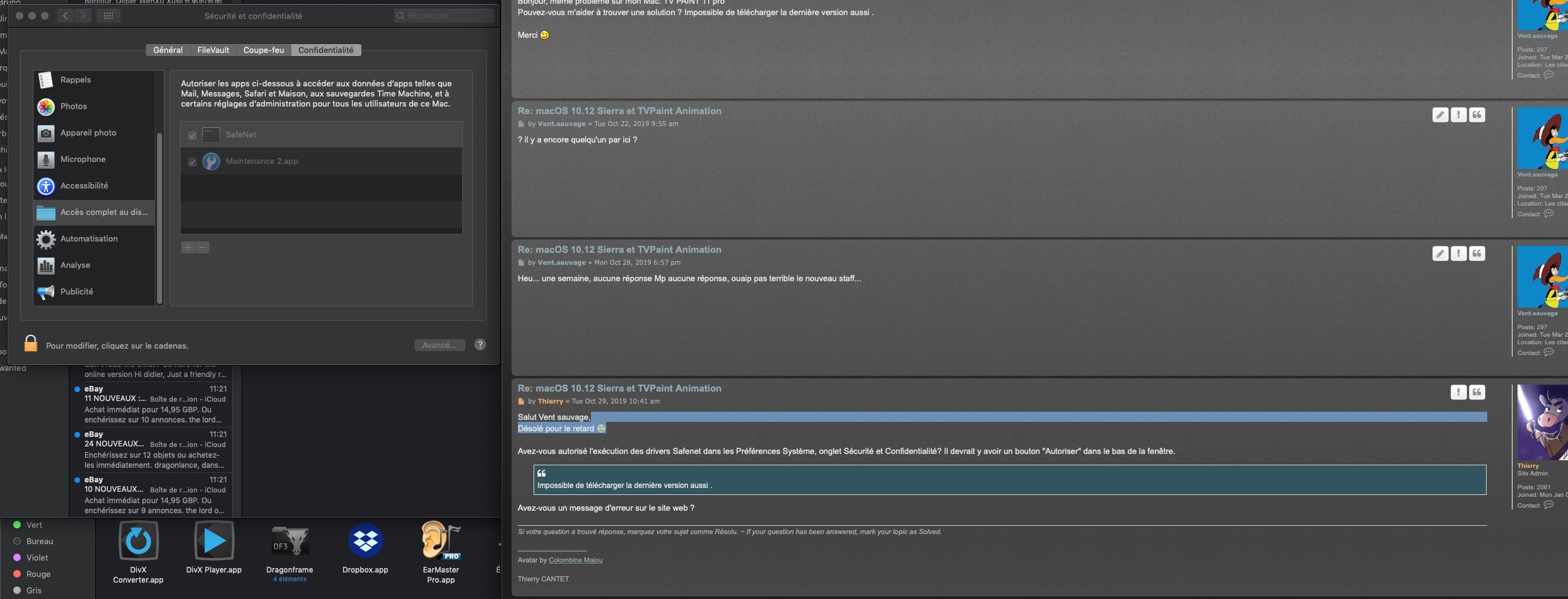Click the privacy list scrollbar
The width and height of the screenshot is (1568, 599).
pyautogui.click(x=160, y=218)
